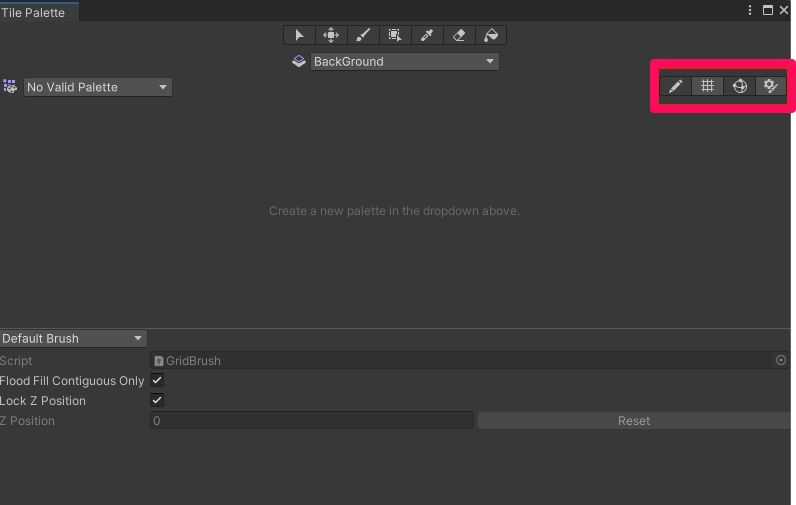Viewport: 796px width, 505px height.
Task: Pick the Box Fill tool
Action: (395, 35)
